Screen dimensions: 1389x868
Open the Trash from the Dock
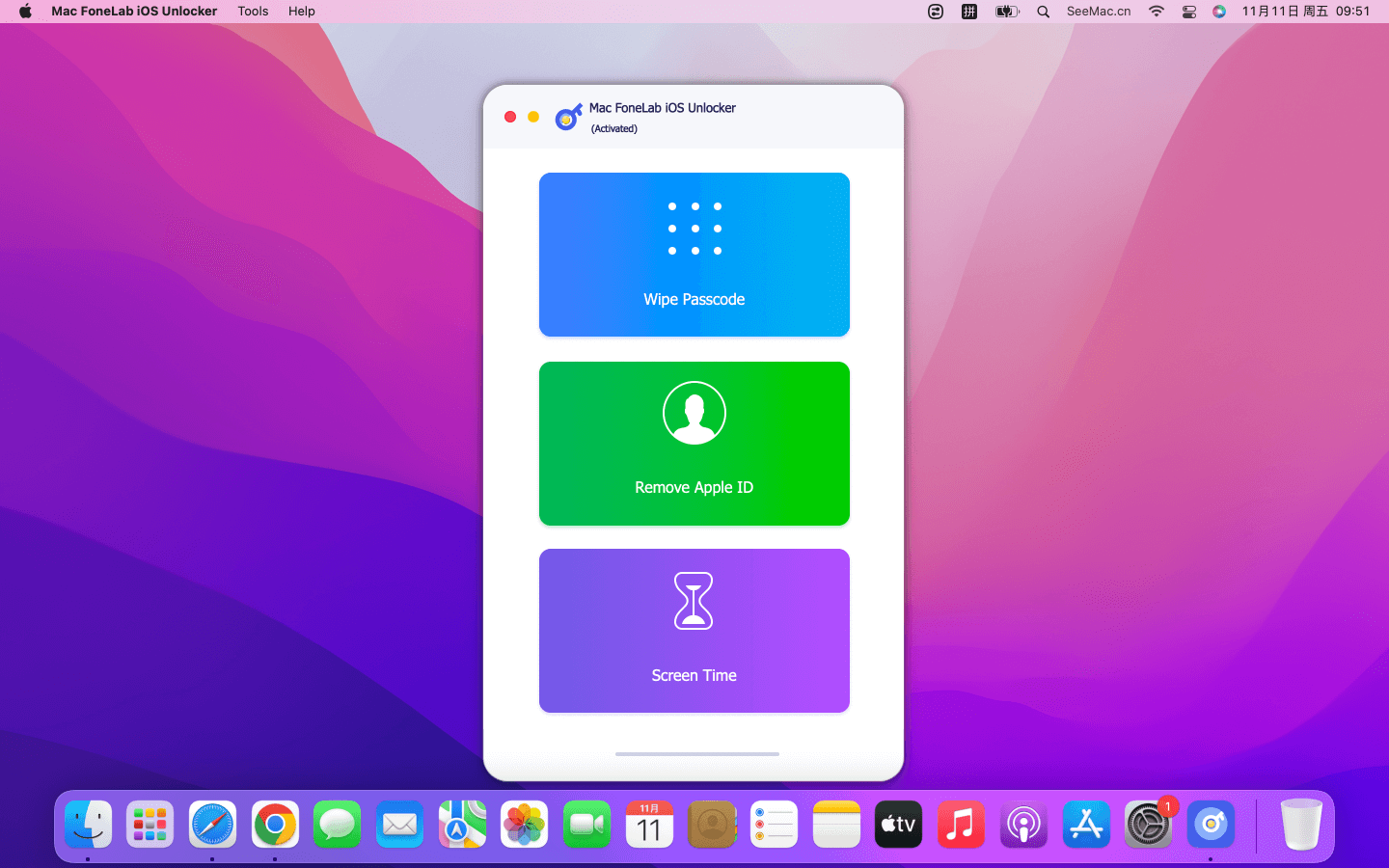pos(1301,825)
